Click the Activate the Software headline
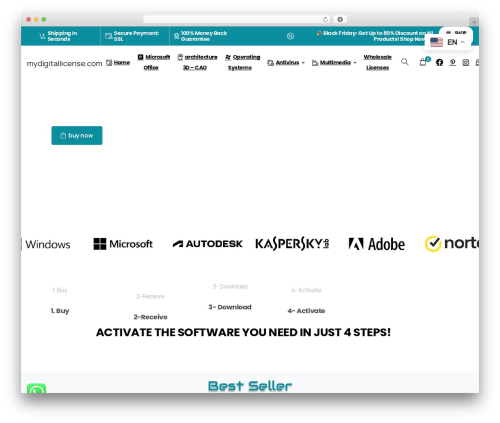Viewport: 500px width, 423px height. point(243,332)
